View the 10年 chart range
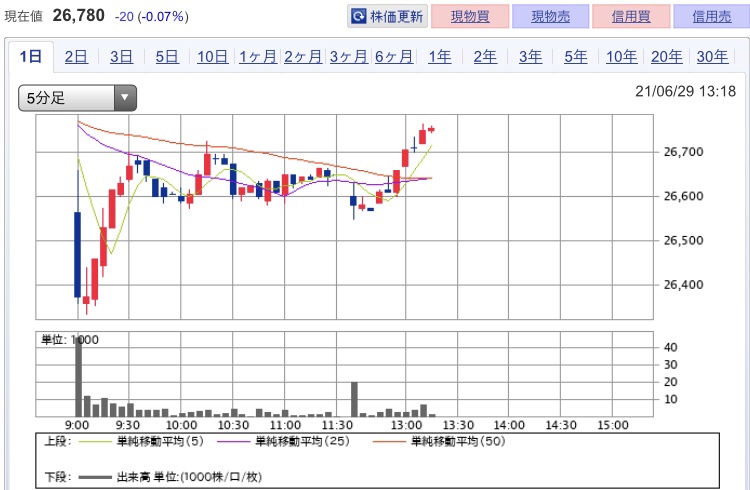 pyautogui.click(x=621, y=56)
